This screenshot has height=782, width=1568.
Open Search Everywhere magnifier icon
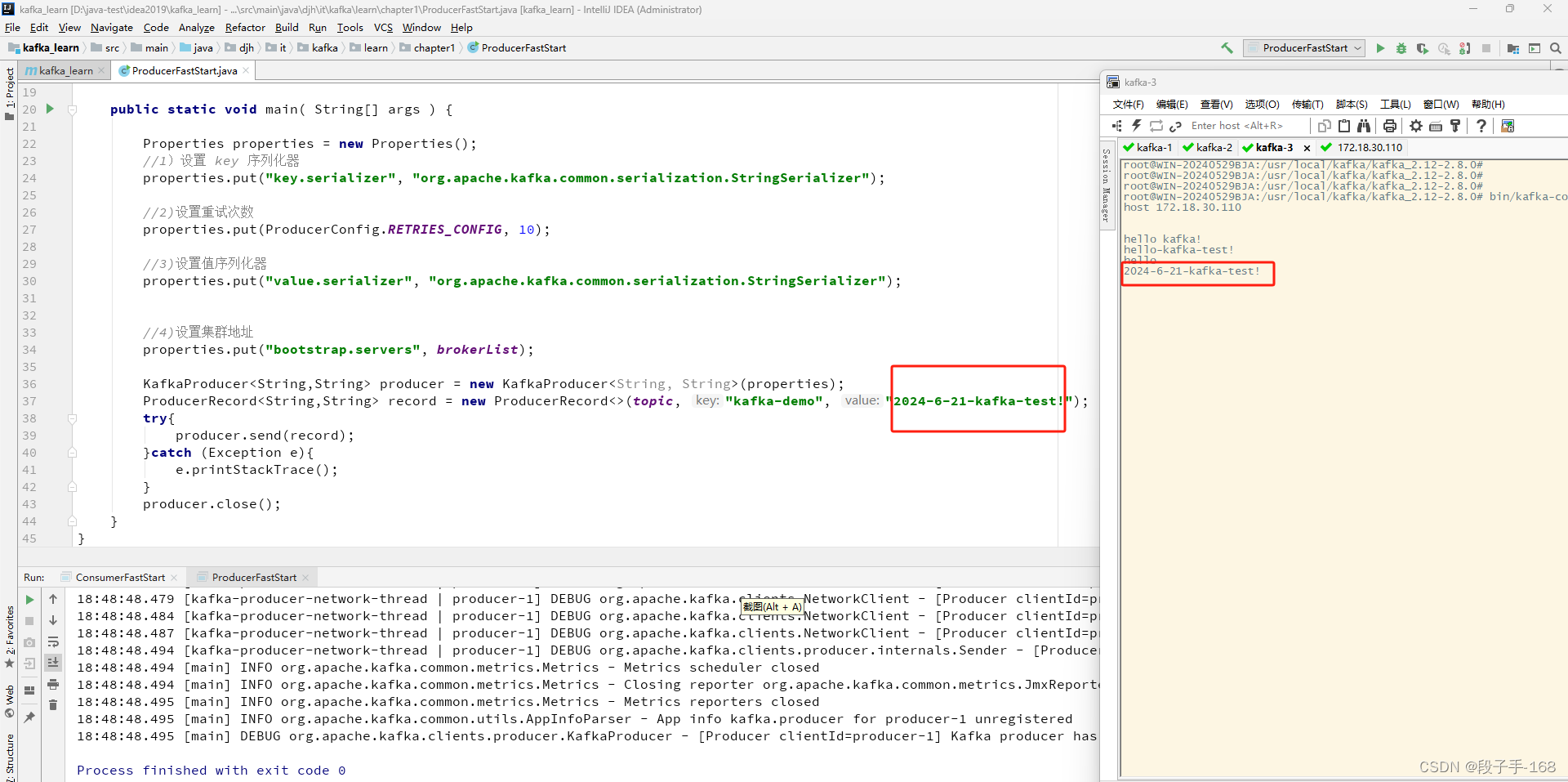[x=1556, y=48]
